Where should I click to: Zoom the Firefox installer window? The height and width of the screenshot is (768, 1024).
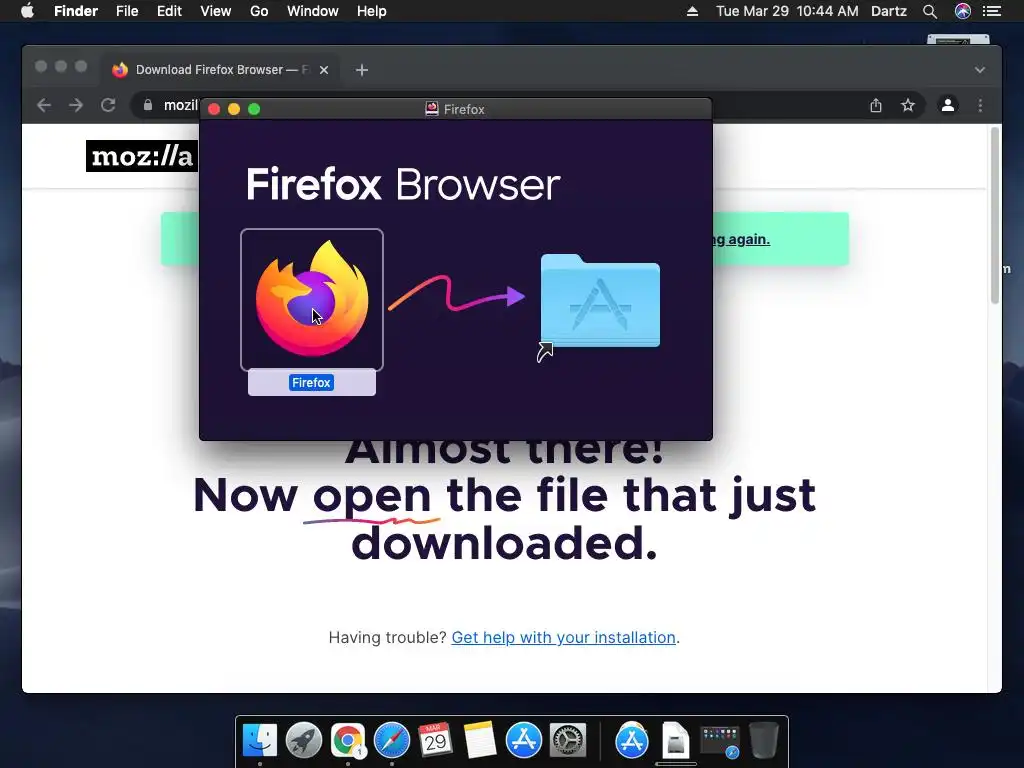coord(254,109)
